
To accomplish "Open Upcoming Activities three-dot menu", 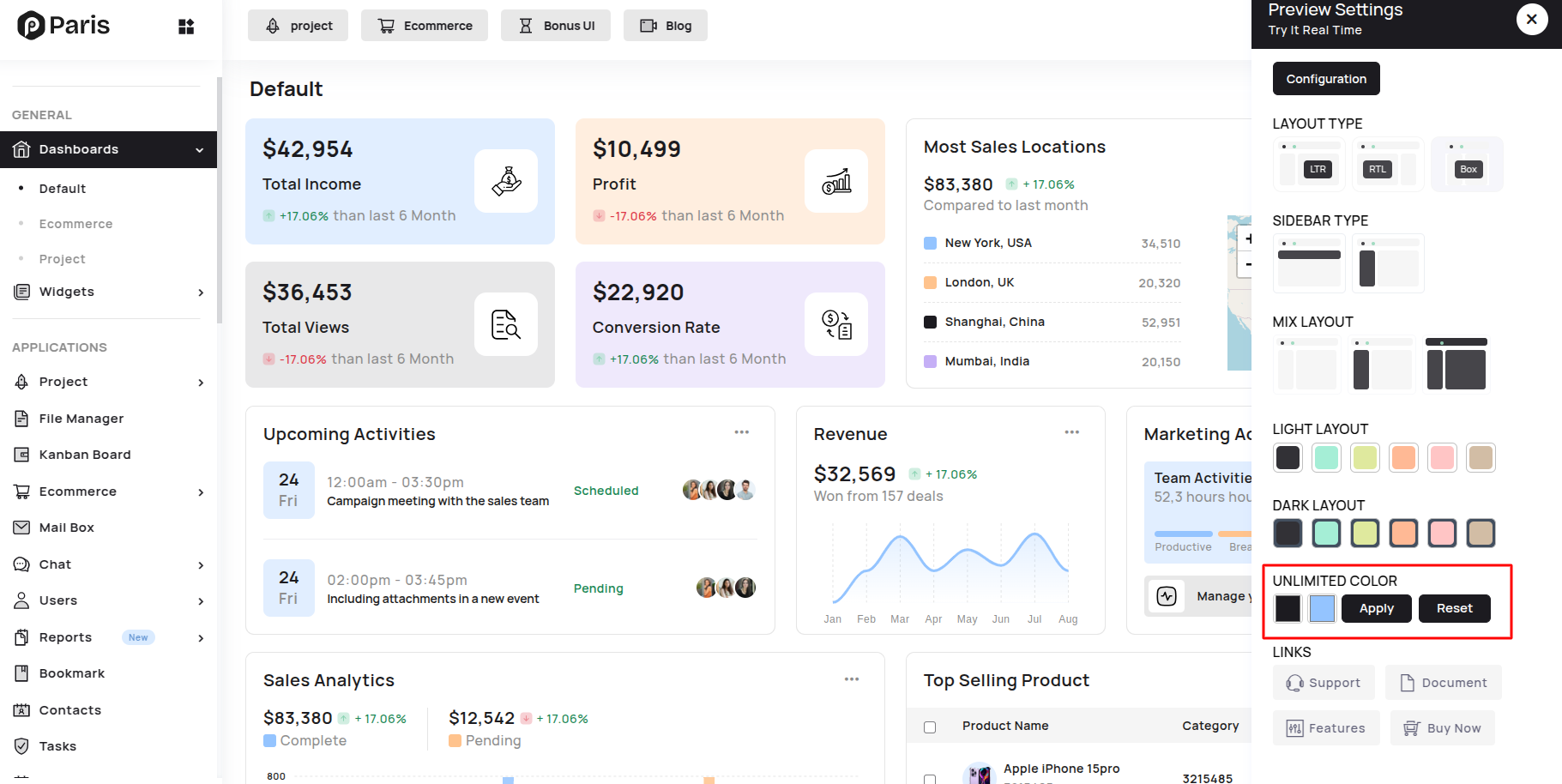I will tap(742, 432).
